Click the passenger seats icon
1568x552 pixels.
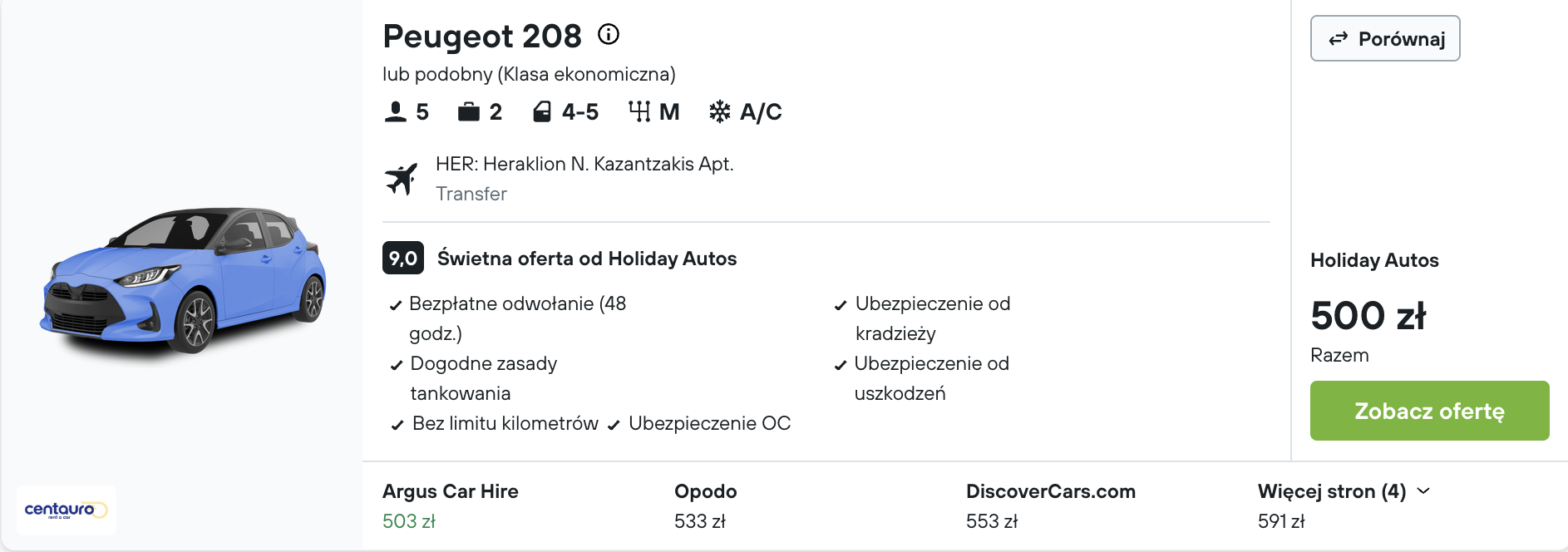coord(395,111)
